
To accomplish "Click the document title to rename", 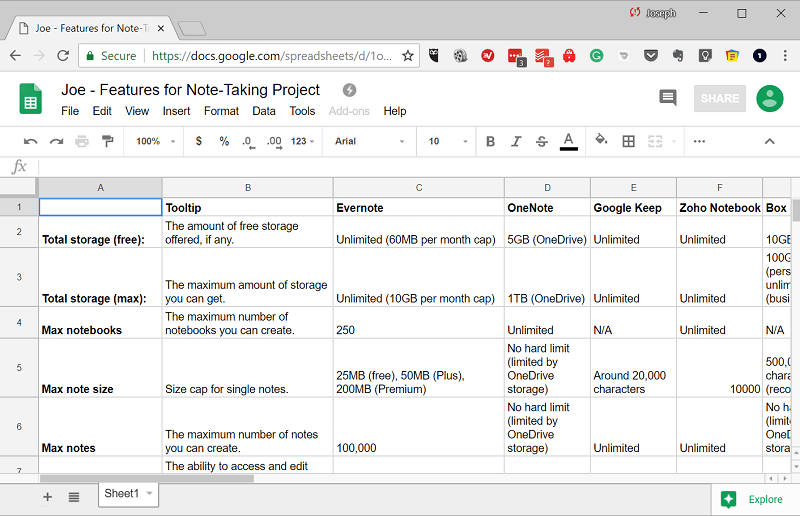I will [190, 90].
